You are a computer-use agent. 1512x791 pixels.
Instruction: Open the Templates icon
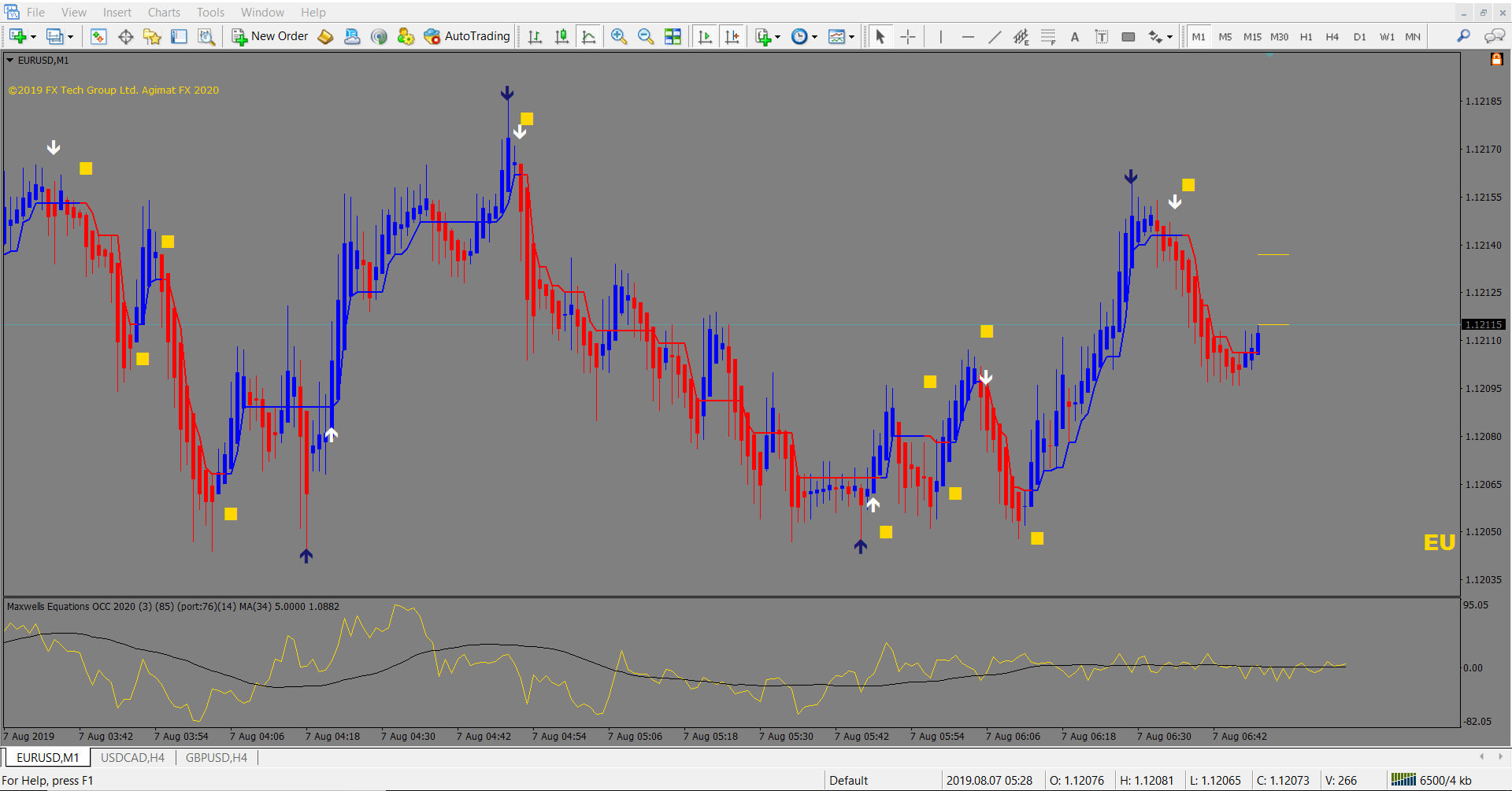point(836,36)
